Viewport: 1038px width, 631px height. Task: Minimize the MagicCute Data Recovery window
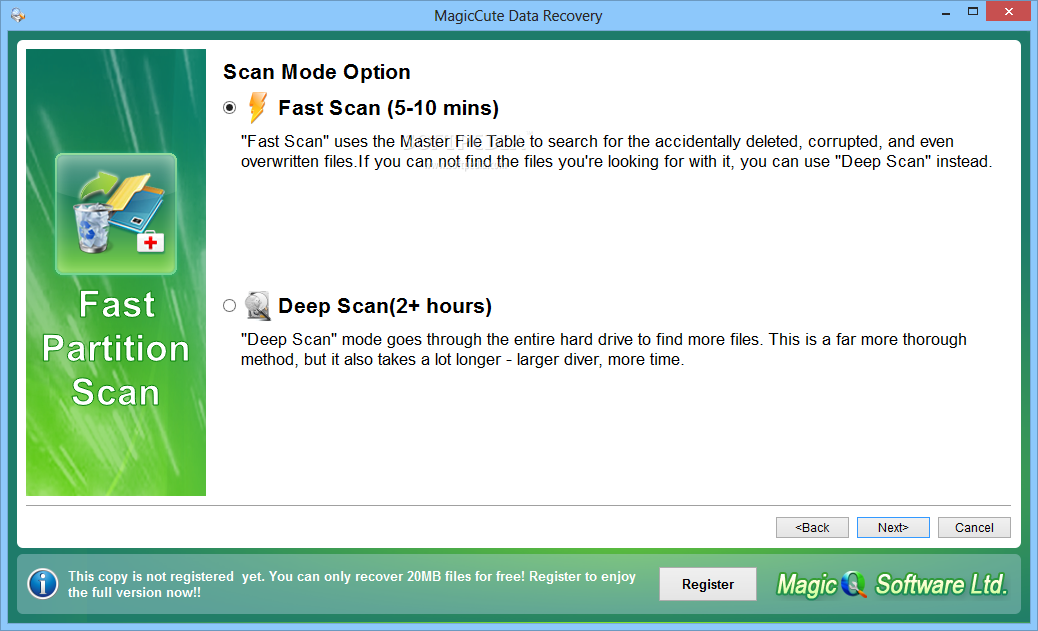pos(946,13)
